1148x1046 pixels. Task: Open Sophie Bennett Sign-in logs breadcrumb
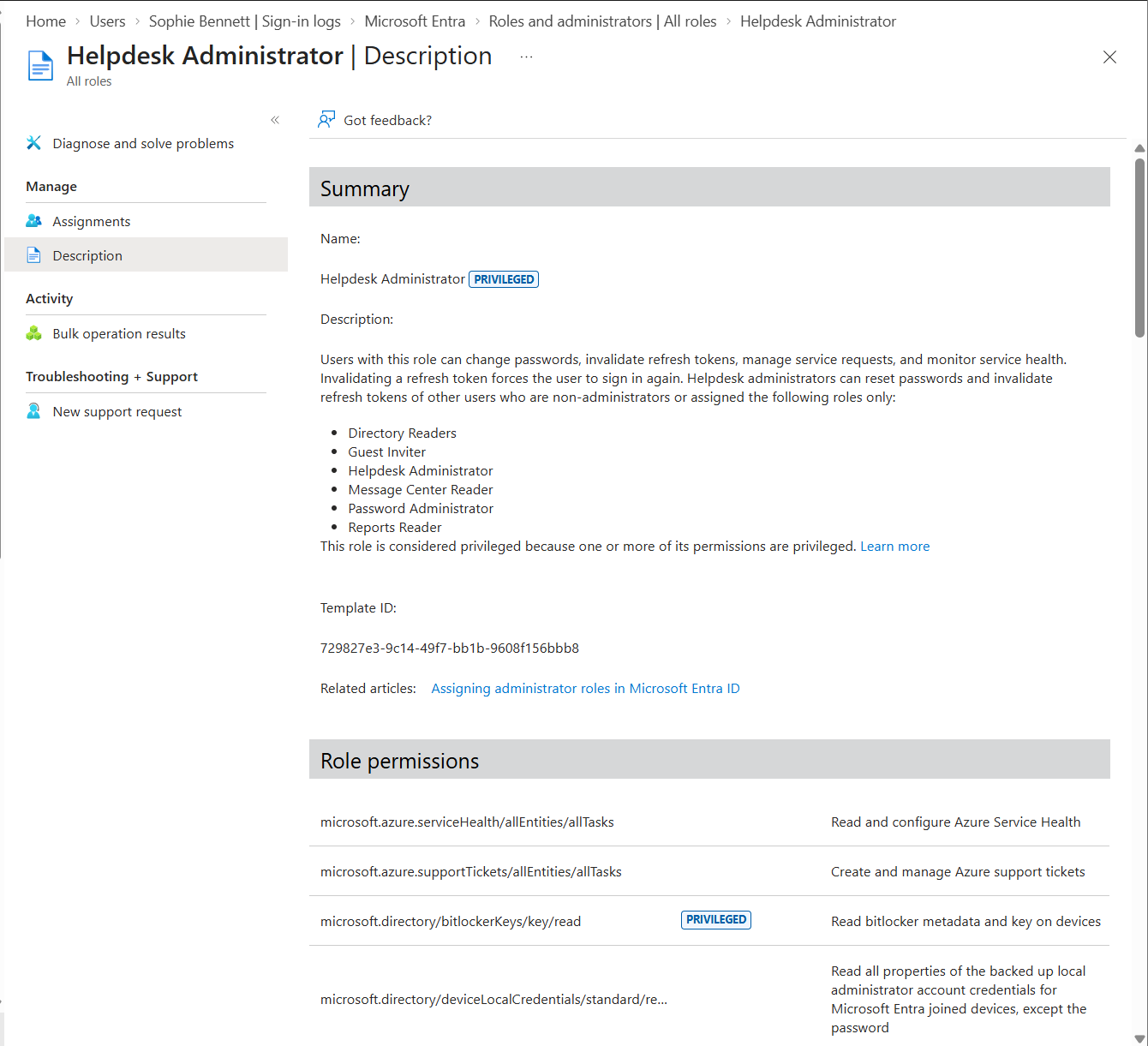point(245,21)
